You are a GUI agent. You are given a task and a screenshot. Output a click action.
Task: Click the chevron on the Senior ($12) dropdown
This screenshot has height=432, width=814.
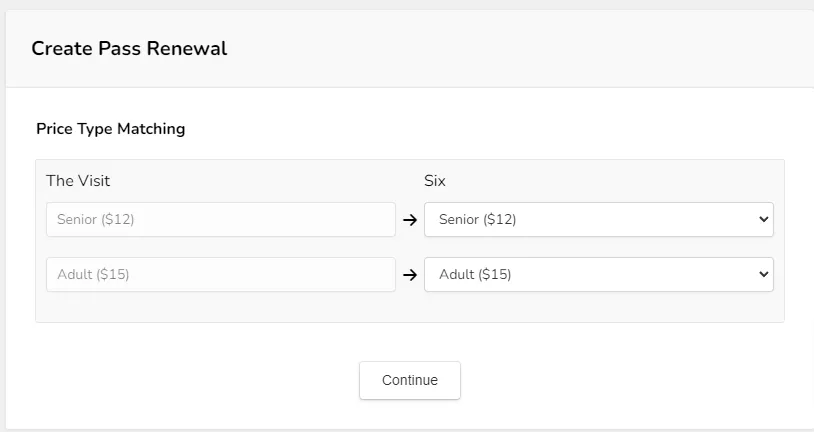coord(763,220)
